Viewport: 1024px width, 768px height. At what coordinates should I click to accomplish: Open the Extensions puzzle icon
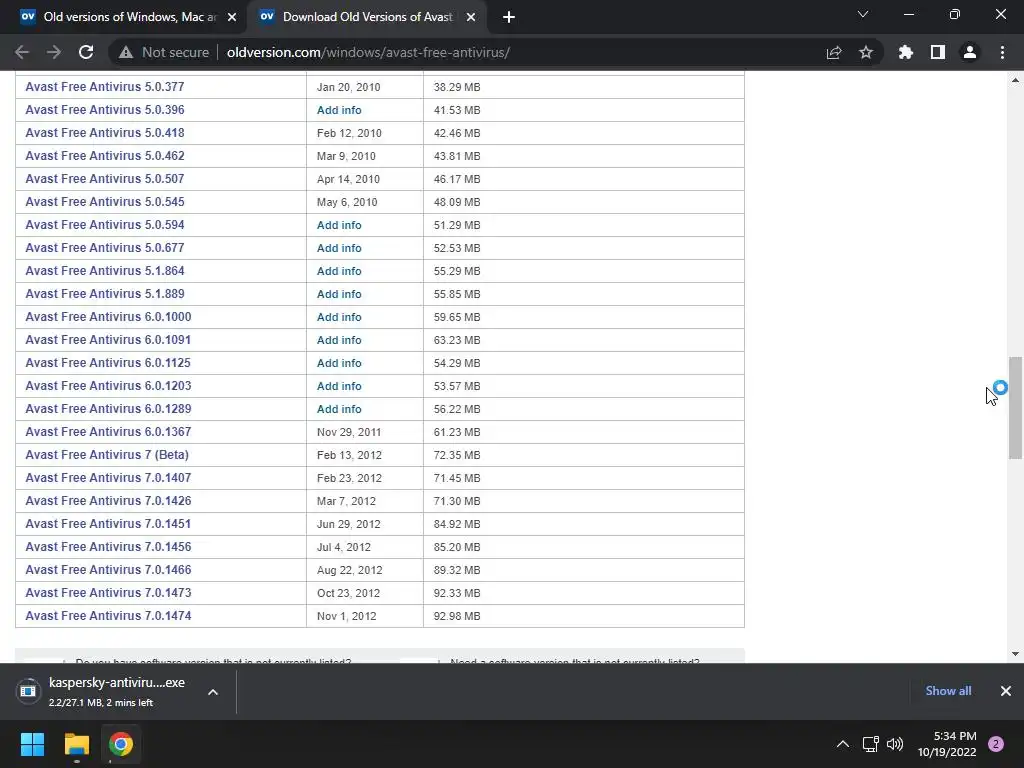[x=906, y=52]
